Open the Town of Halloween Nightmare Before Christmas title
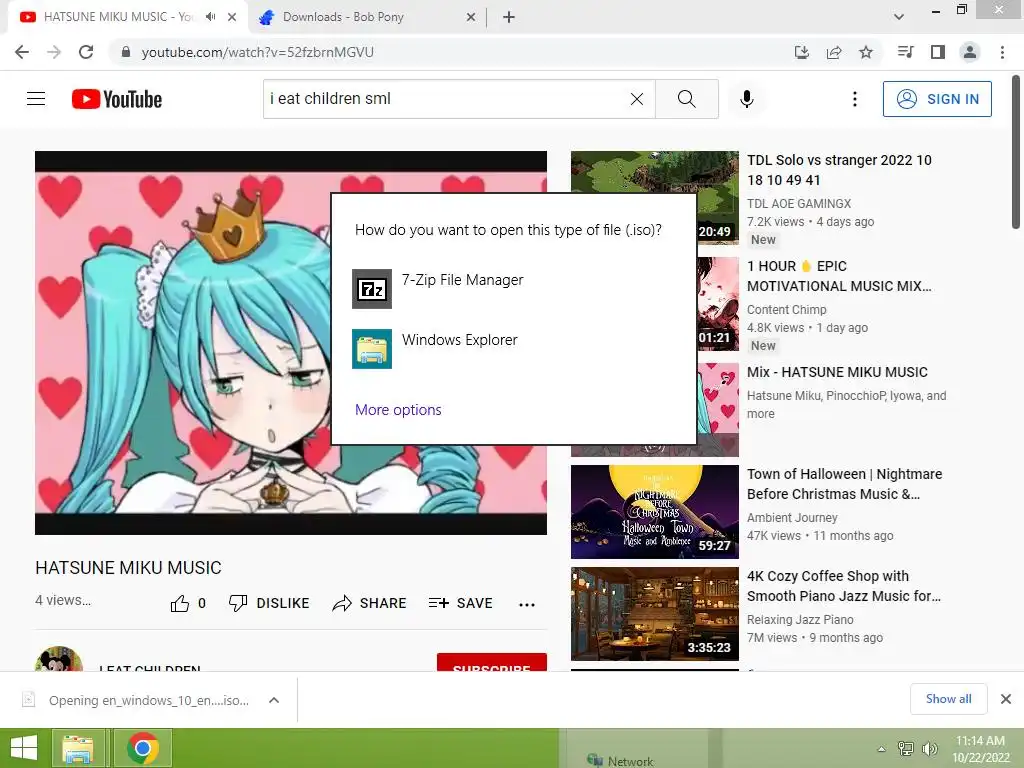This screenshot has width=1024, height=768. pyautogui.click(x=844, y=484)
